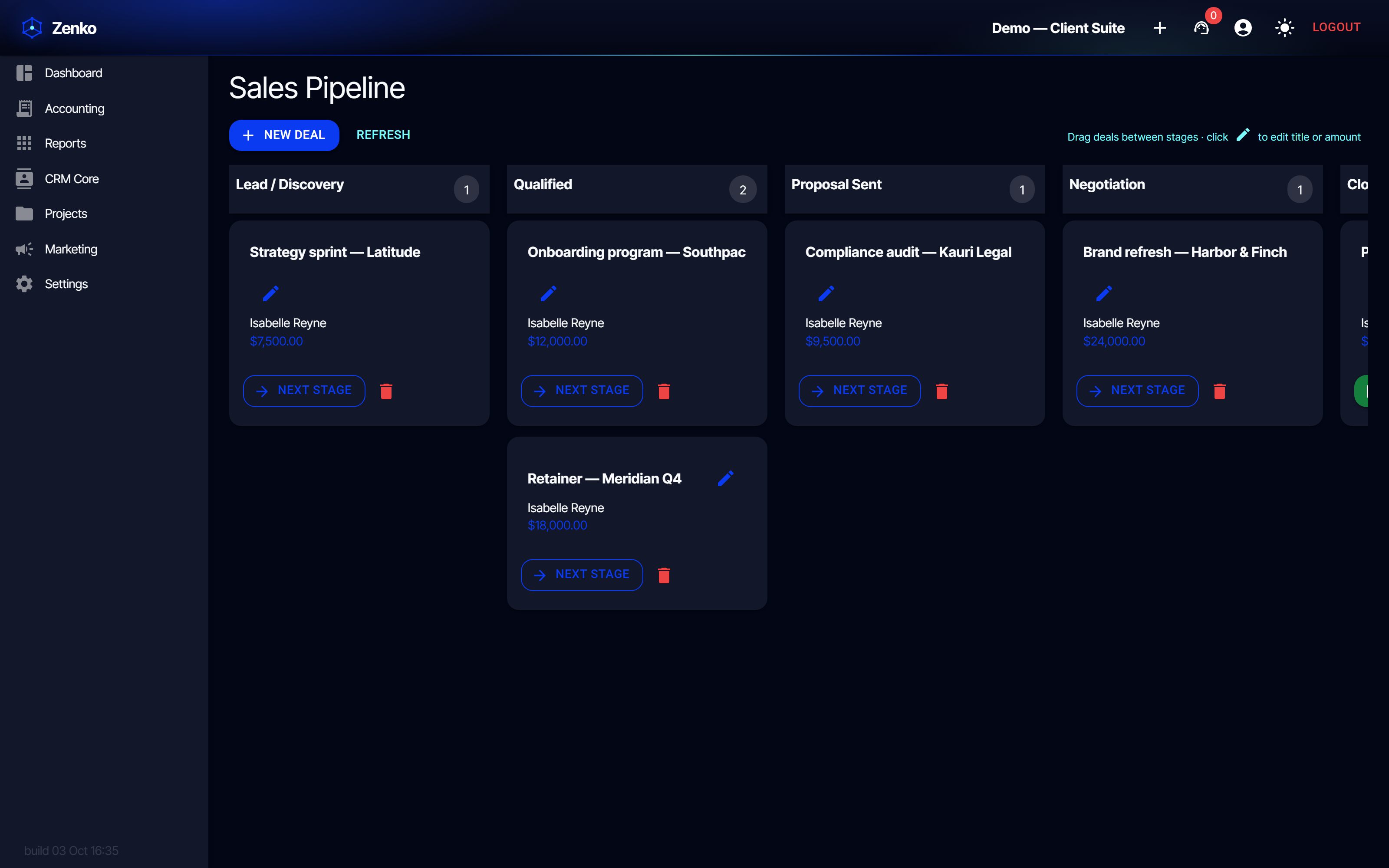Delete the Onboarding program — Southpac deal
The width and height of the screenshot is (1389, 868).
tap(664, 391)
